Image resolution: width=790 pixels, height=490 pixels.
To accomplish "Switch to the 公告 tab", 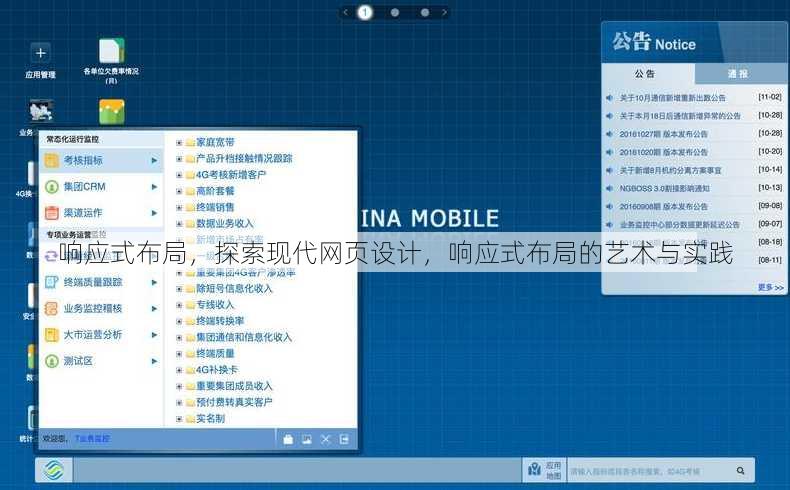I will [x=648, y=74].
